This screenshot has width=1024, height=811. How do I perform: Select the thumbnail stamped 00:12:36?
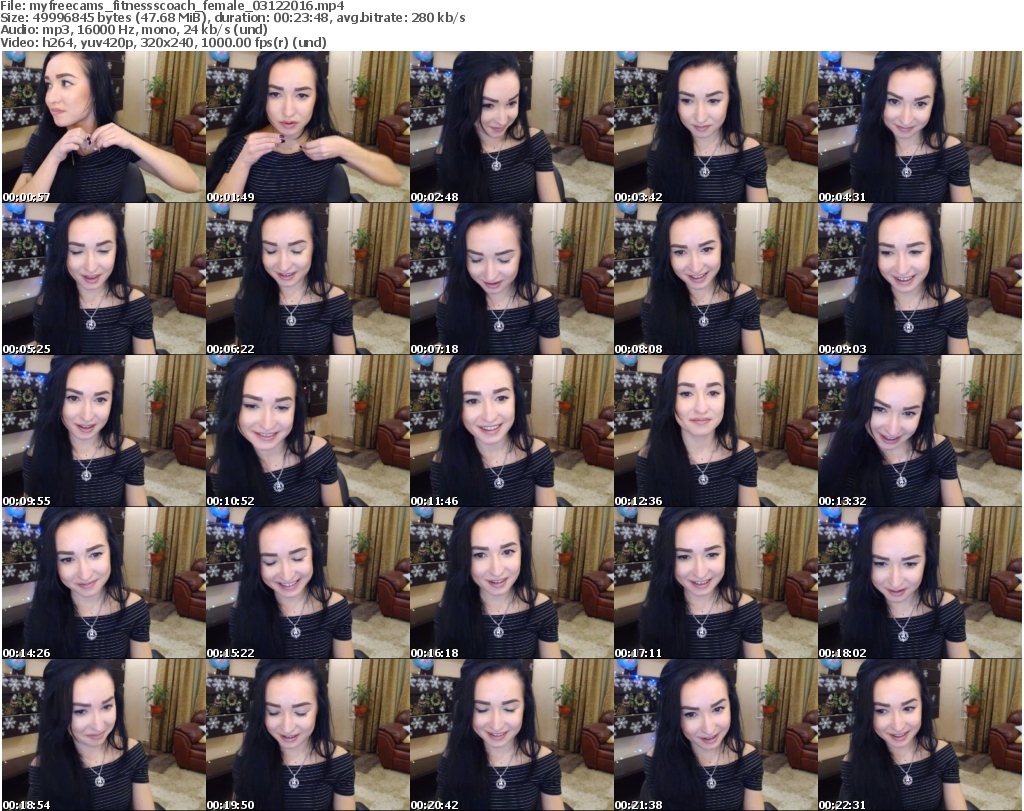716,431
